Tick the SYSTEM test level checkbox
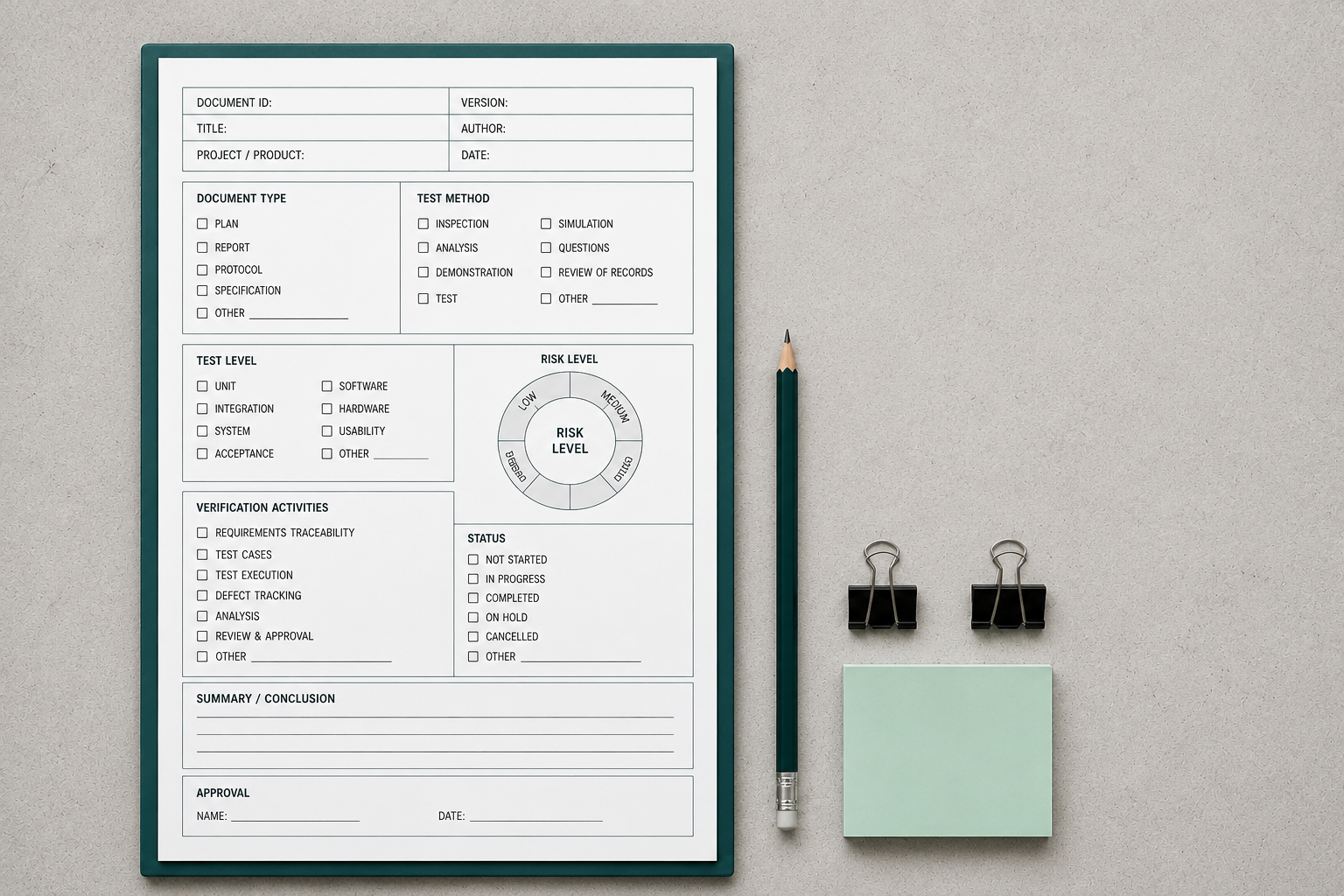 coord(202,431)
